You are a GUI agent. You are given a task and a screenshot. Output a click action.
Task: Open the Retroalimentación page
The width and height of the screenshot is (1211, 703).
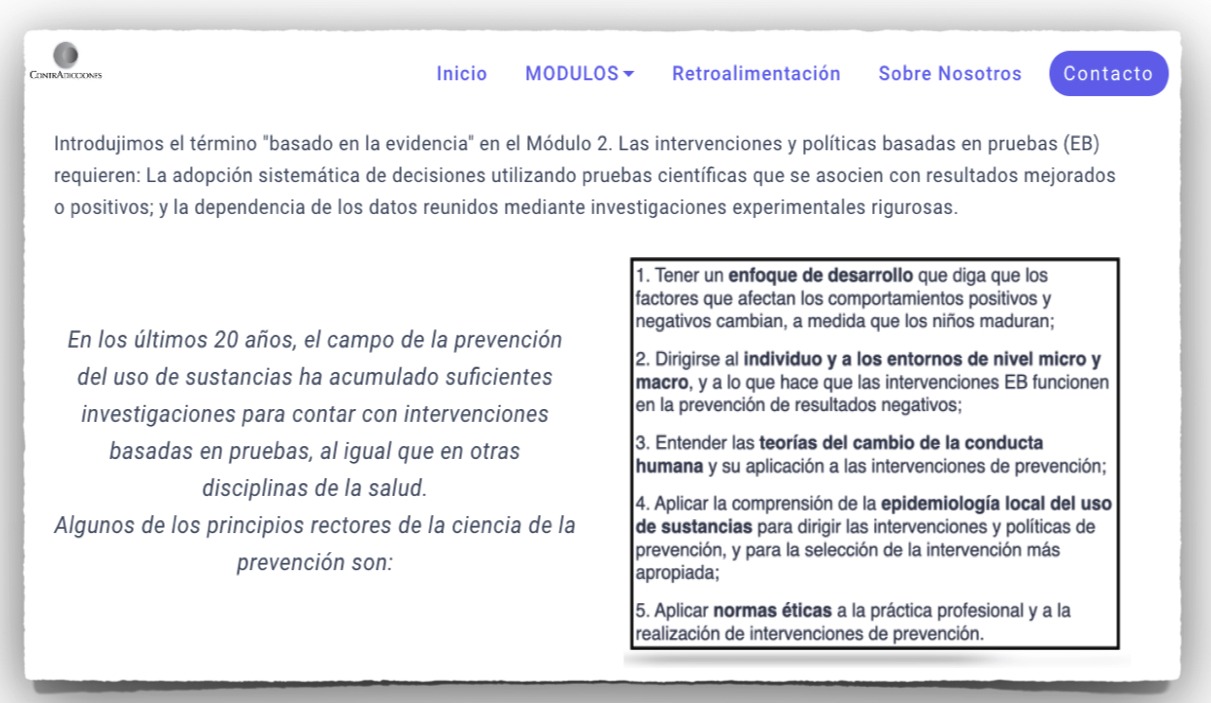coord(756,74)
